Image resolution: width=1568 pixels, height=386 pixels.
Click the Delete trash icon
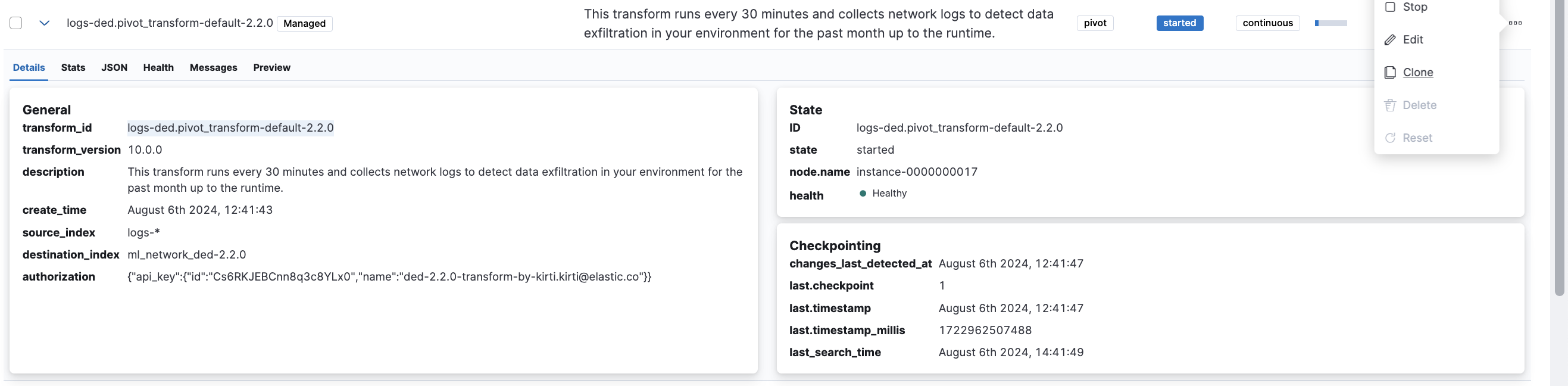tap(1390, 105)
